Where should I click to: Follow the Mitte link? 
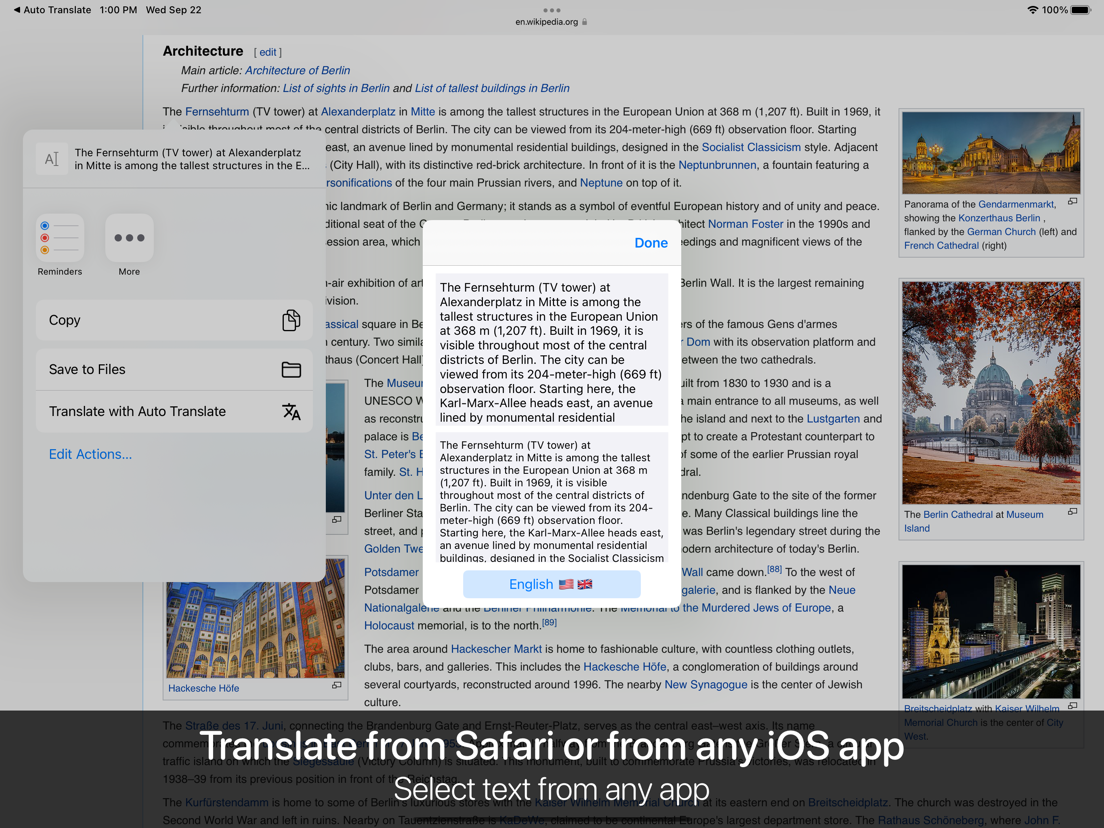pos(422,111)
